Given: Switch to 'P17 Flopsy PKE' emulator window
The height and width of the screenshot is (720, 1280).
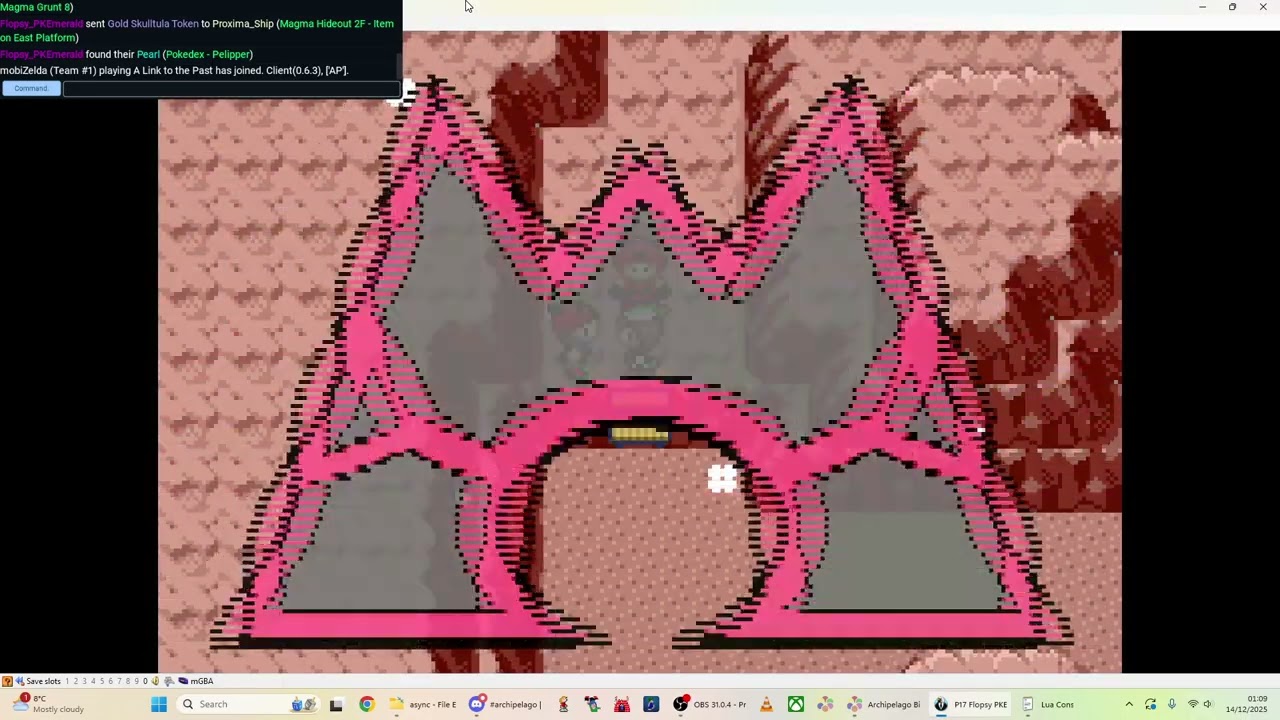Looking at the screenshot, I should (971, 704).
